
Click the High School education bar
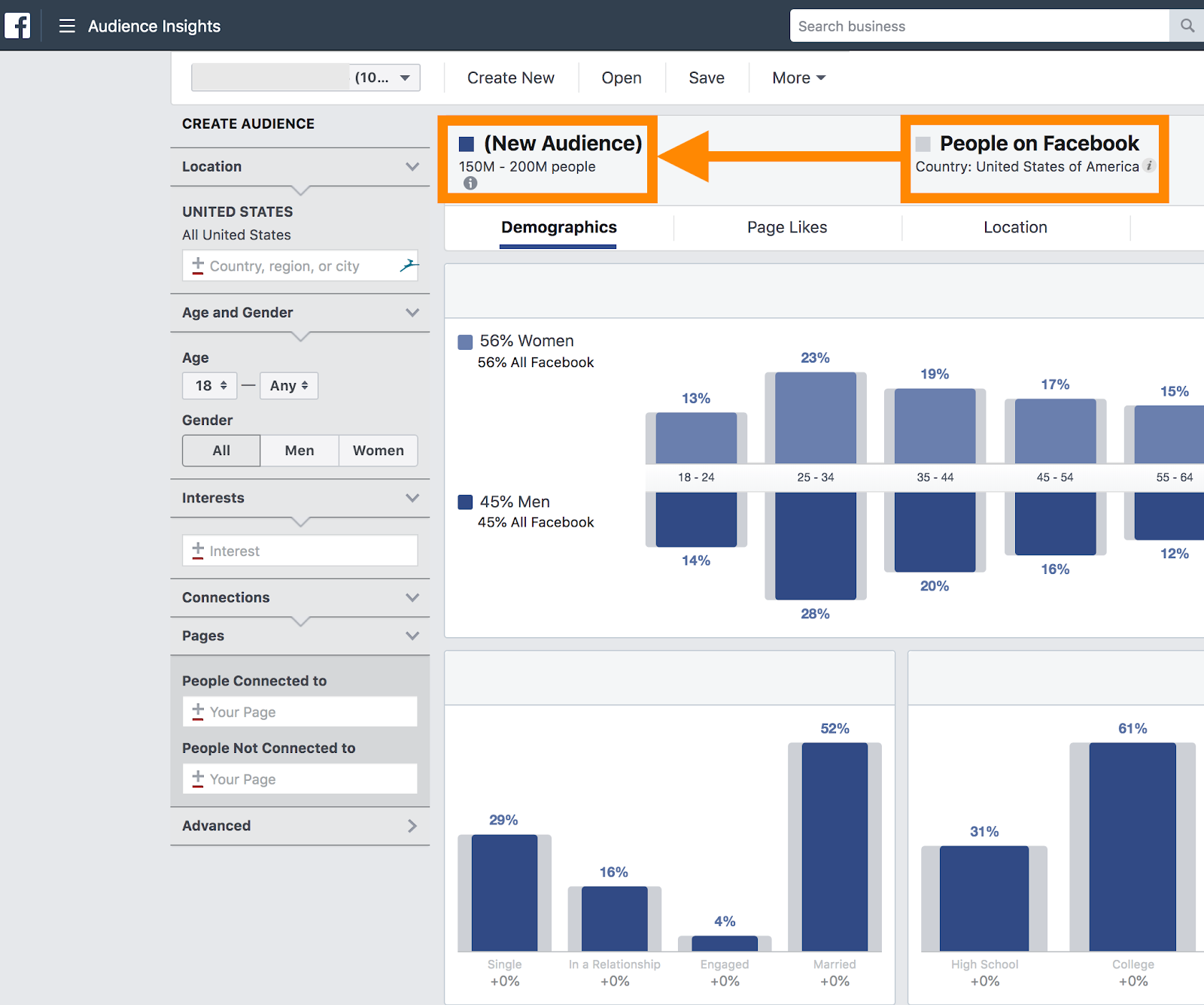984,899
